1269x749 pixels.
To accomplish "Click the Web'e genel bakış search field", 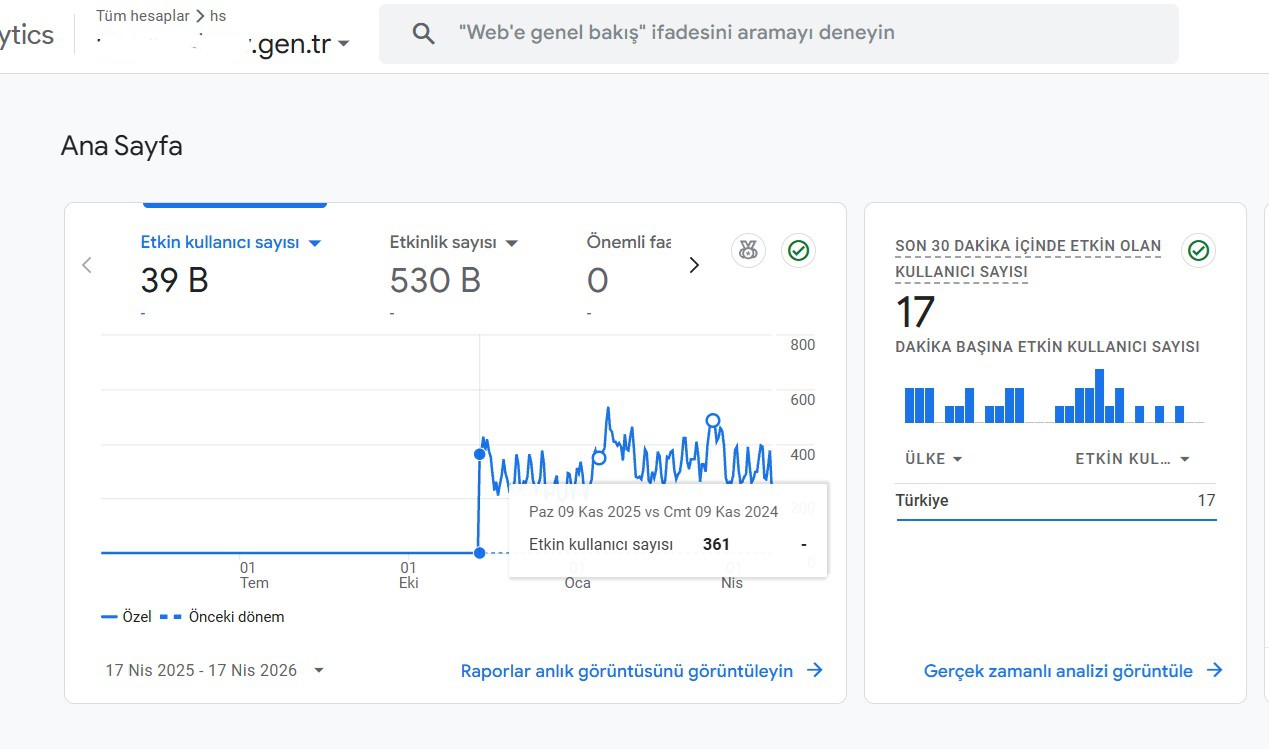I will pos(778,33).
